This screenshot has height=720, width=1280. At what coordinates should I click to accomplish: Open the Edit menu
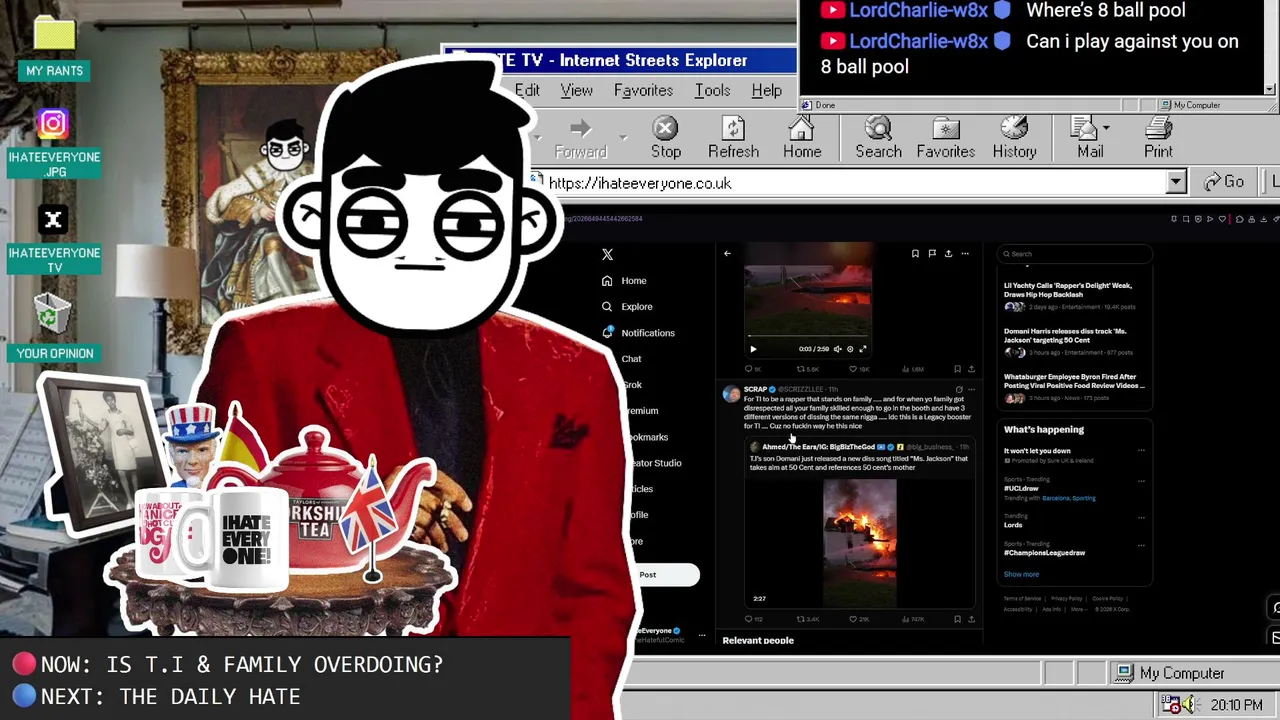tap(527, 90)
